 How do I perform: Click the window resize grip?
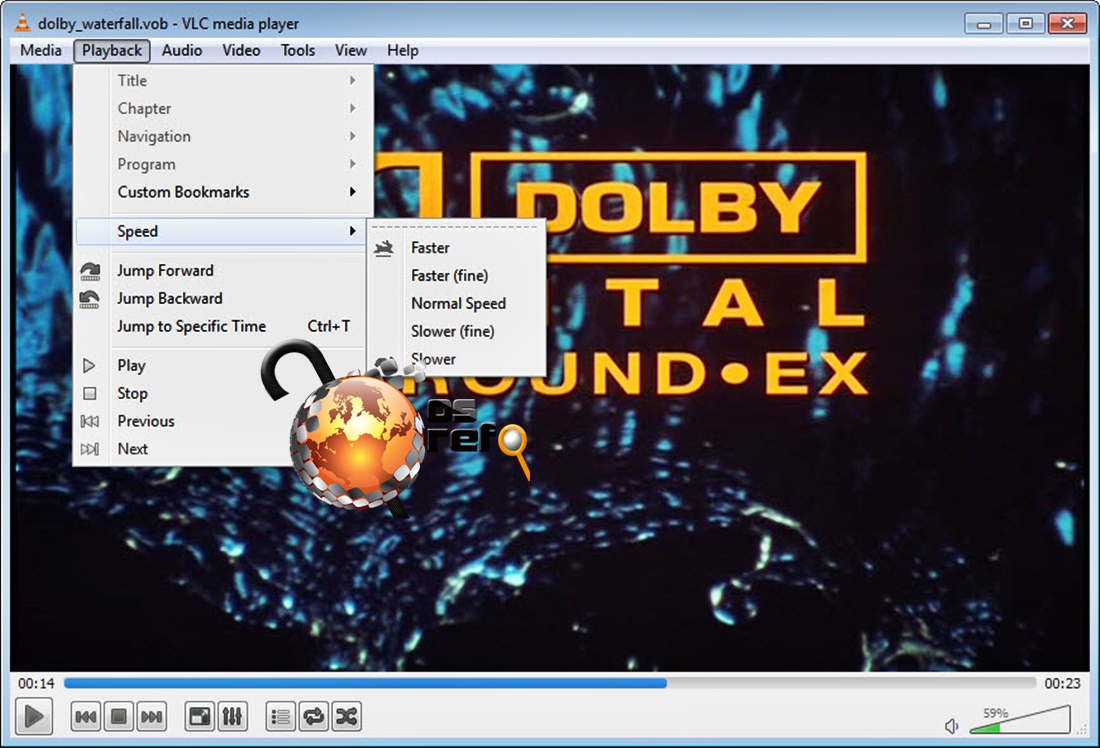pos(1082,730)
